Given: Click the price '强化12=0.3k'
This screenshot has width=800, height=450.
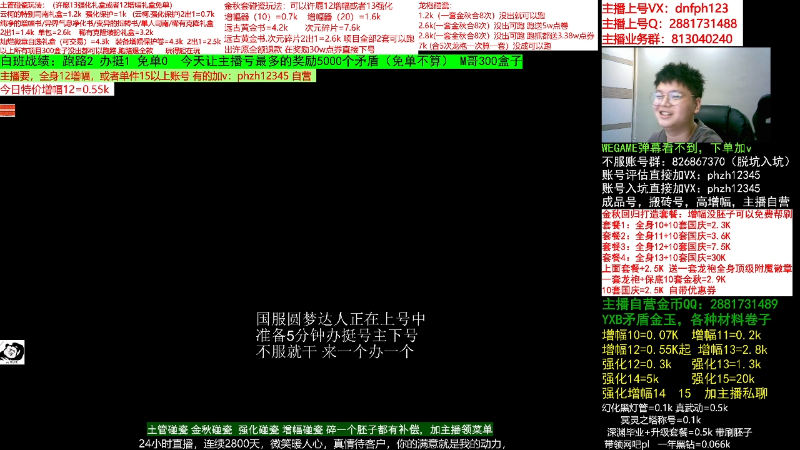Looking at the screenshot, I should tap(637, 364).
